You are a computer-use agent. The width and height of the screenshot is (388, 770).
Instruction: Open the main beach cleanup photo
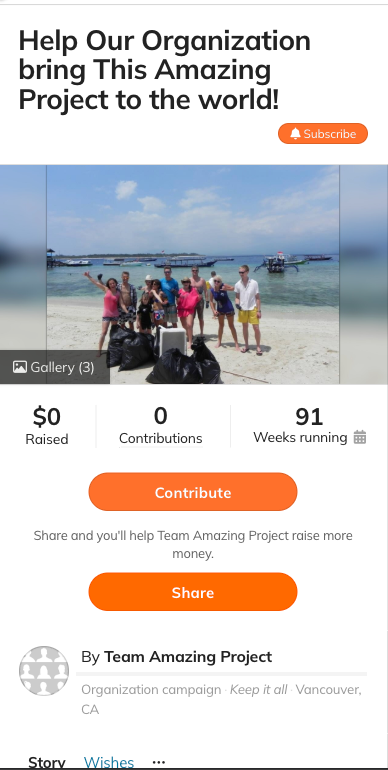tap(193, 275)
